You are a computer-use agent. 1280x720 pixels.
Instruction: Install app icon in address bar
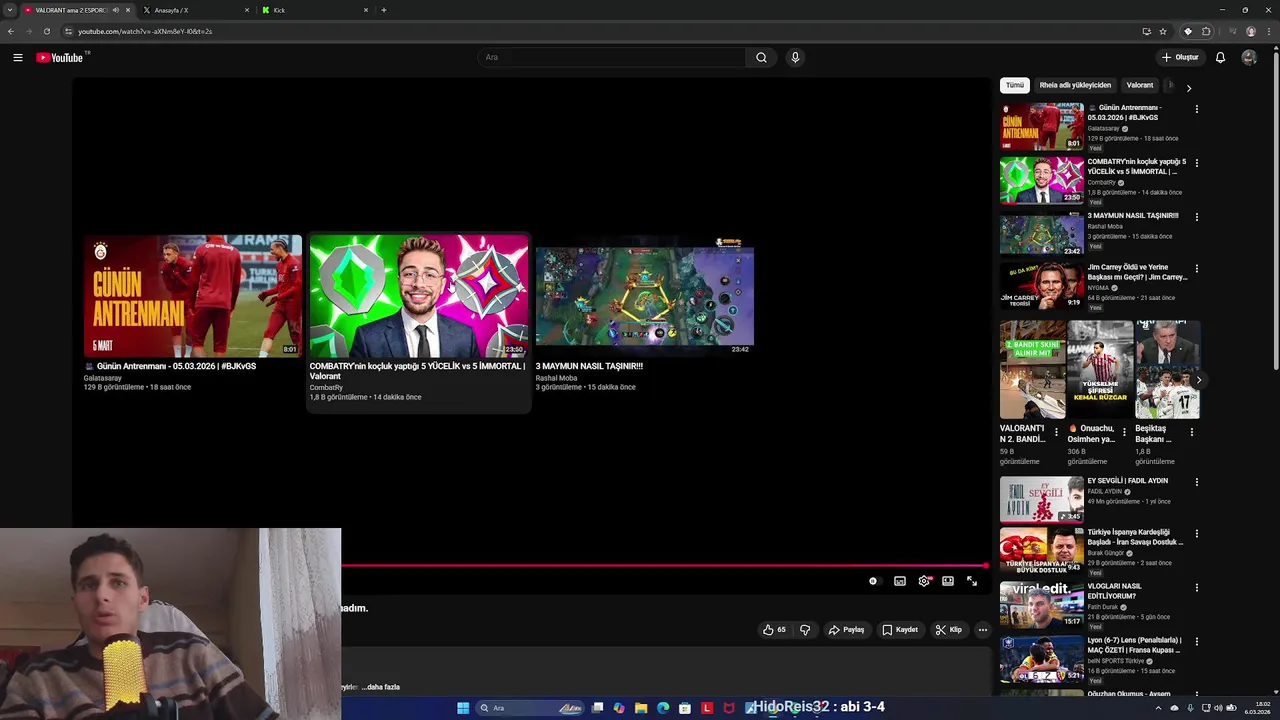(x=1146, y=31)
